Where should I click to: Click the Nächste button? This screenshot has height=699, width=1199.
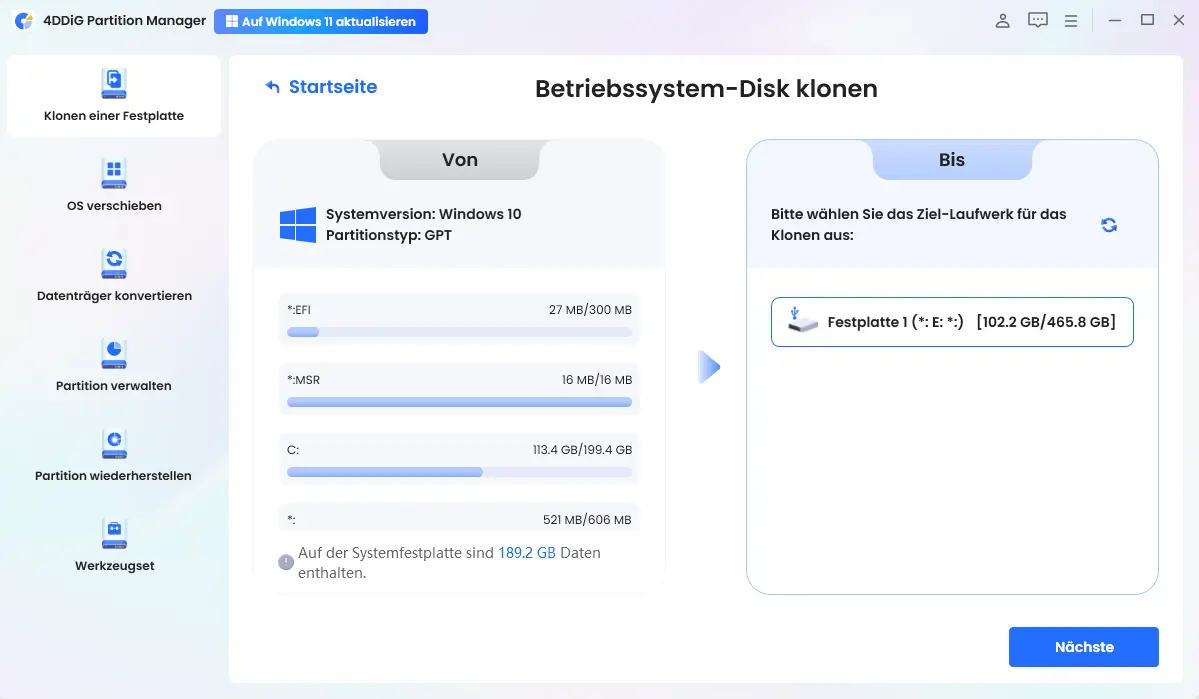click(x=1084, y=647)
